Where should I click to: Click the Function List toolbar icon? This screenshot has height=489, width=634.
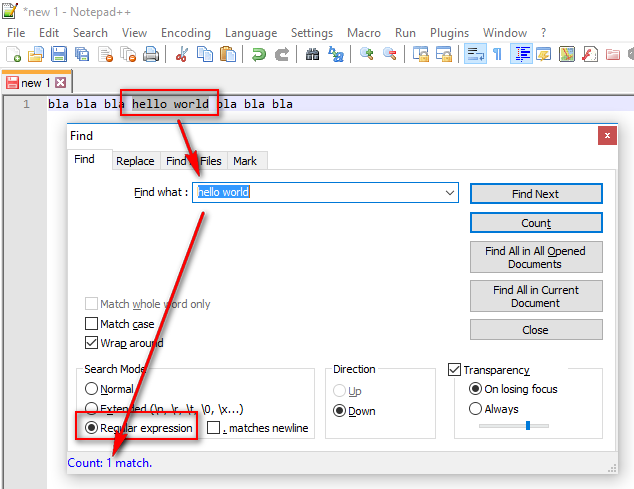(x=590, y=54)
